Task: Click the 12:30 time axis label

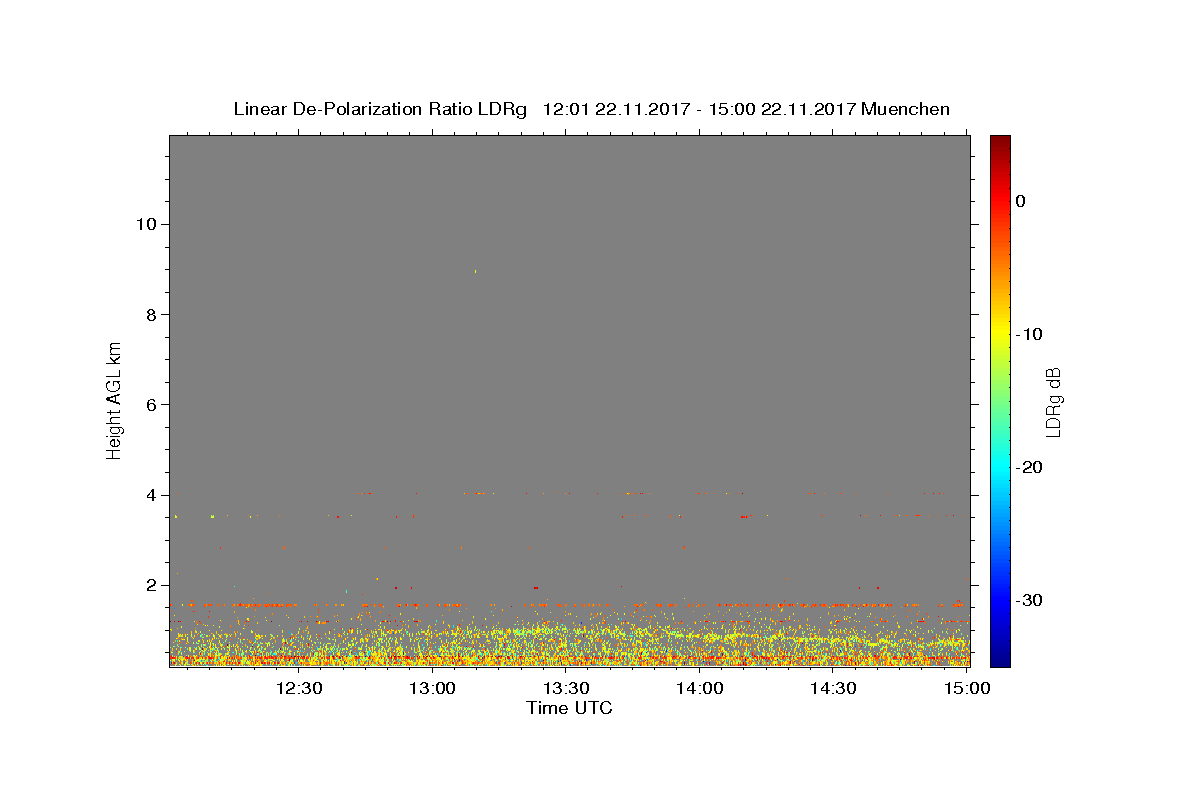Action: tap(299, 688)
